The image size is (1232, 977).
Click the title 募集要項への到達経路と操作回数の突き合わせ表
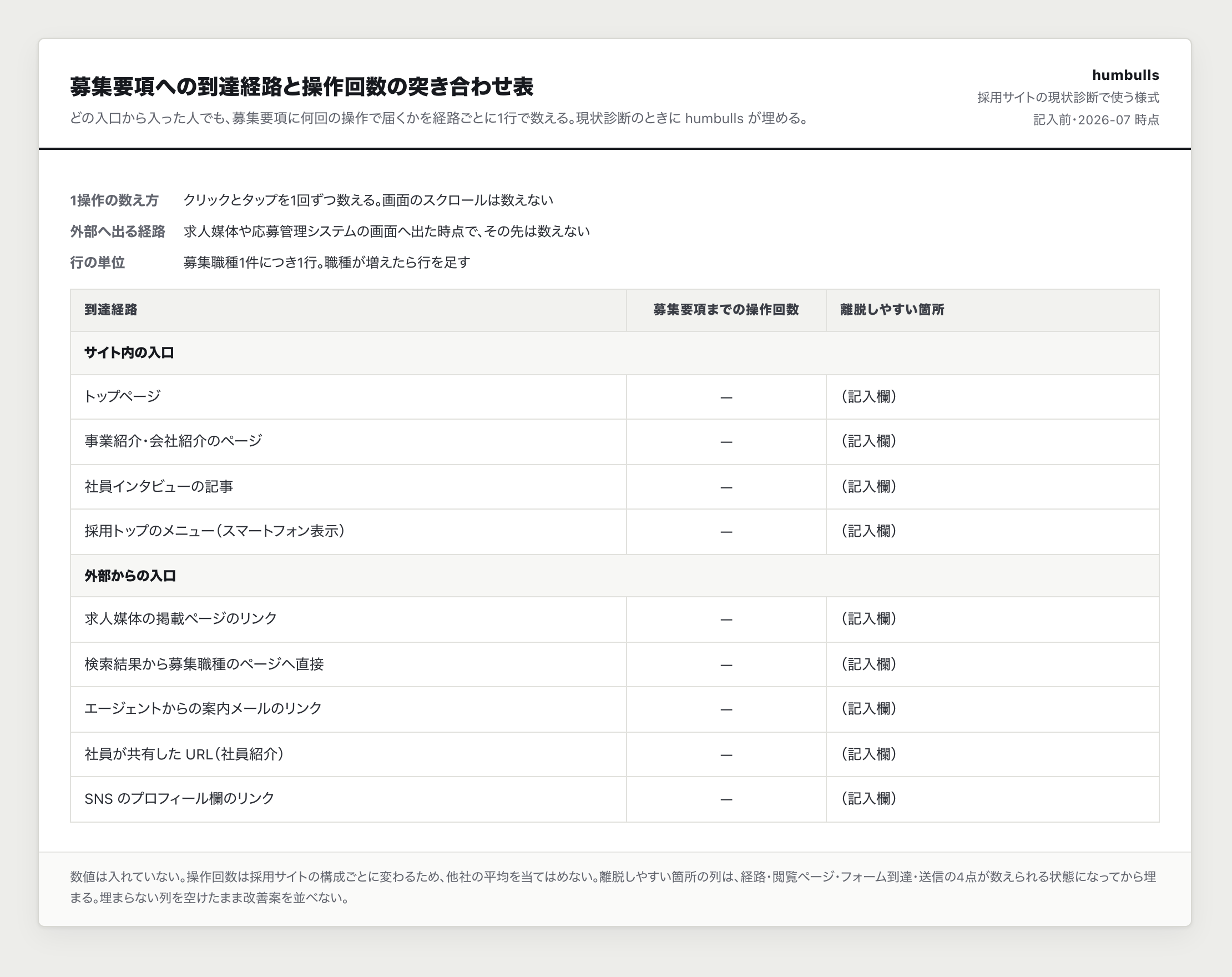pyautogui.click(x=301, y=87)
